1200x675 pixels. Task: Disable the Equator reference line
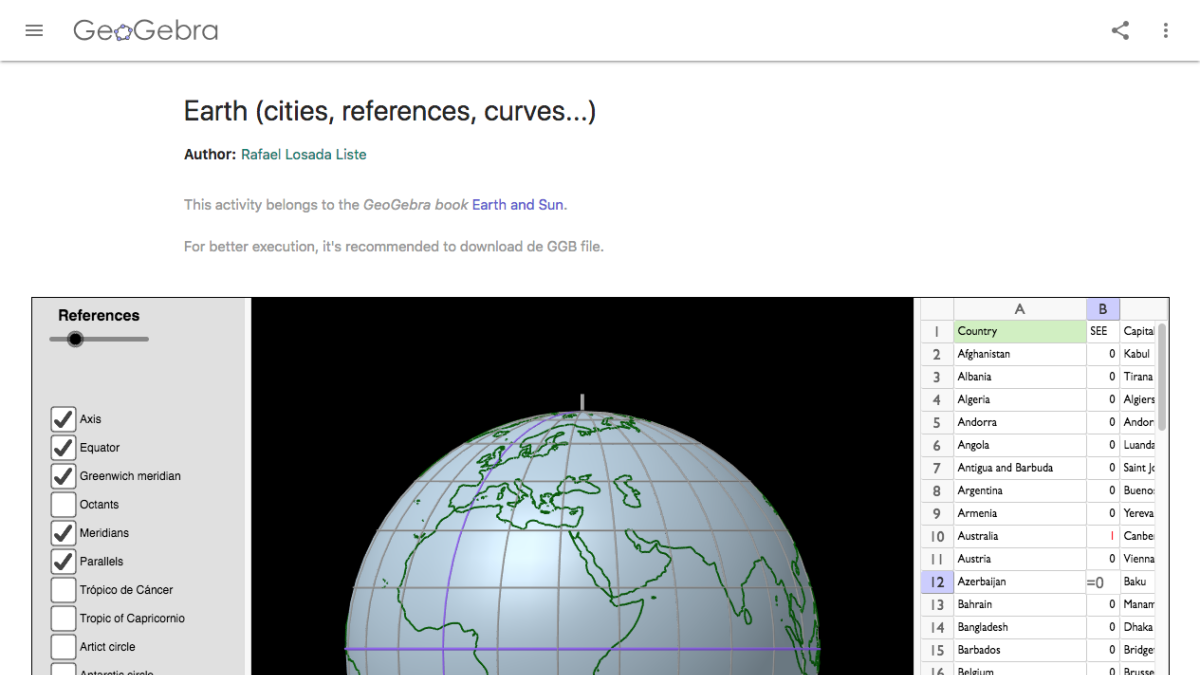pyautogui.click(x=62, y=447)
